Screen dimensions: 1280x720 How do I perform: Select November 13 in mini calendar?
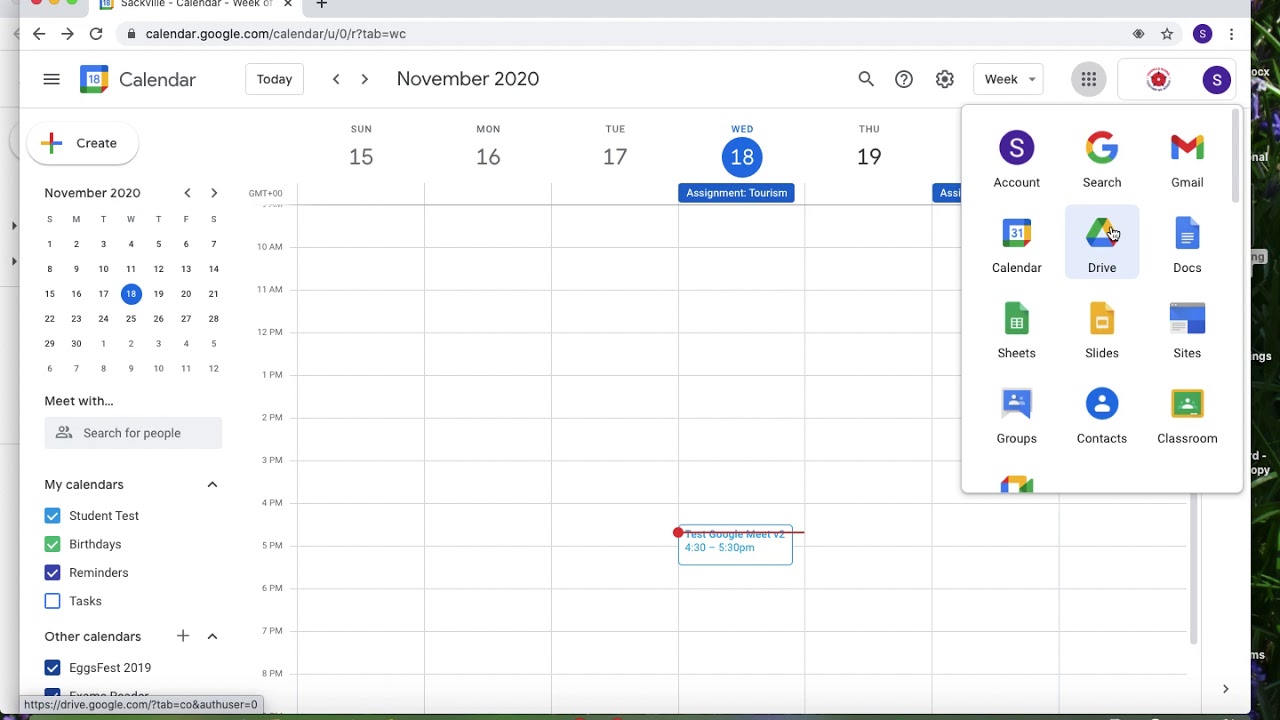(186, 269)
